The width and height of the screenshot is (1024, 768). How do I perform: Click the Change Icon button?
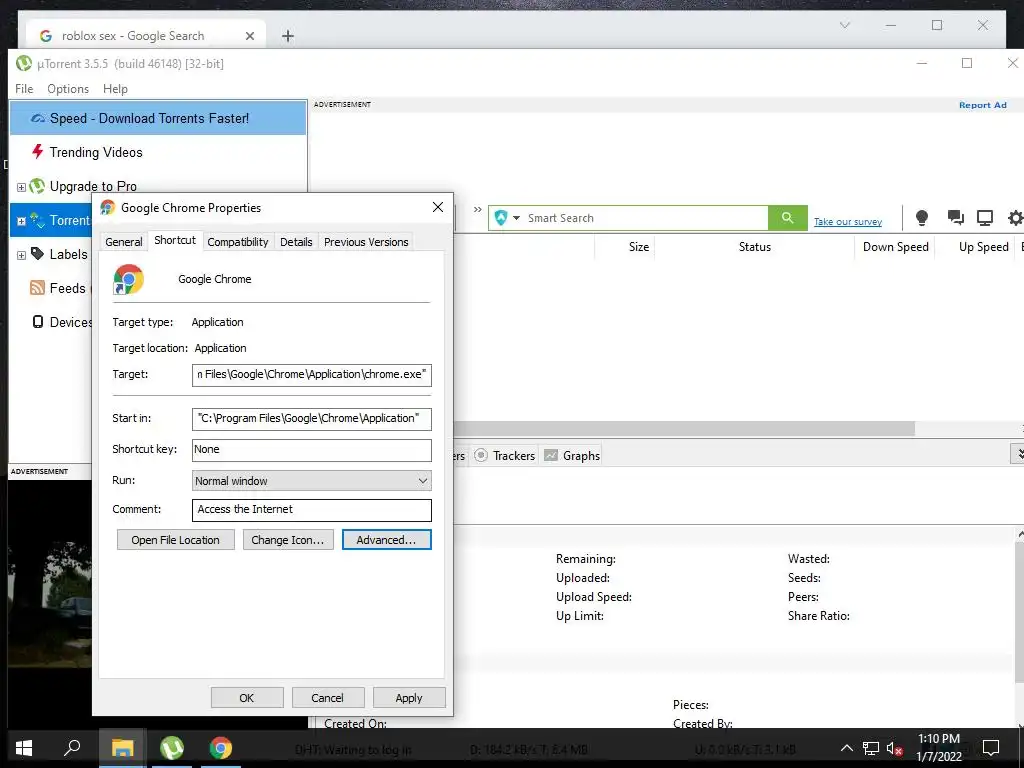pos(287,540)
